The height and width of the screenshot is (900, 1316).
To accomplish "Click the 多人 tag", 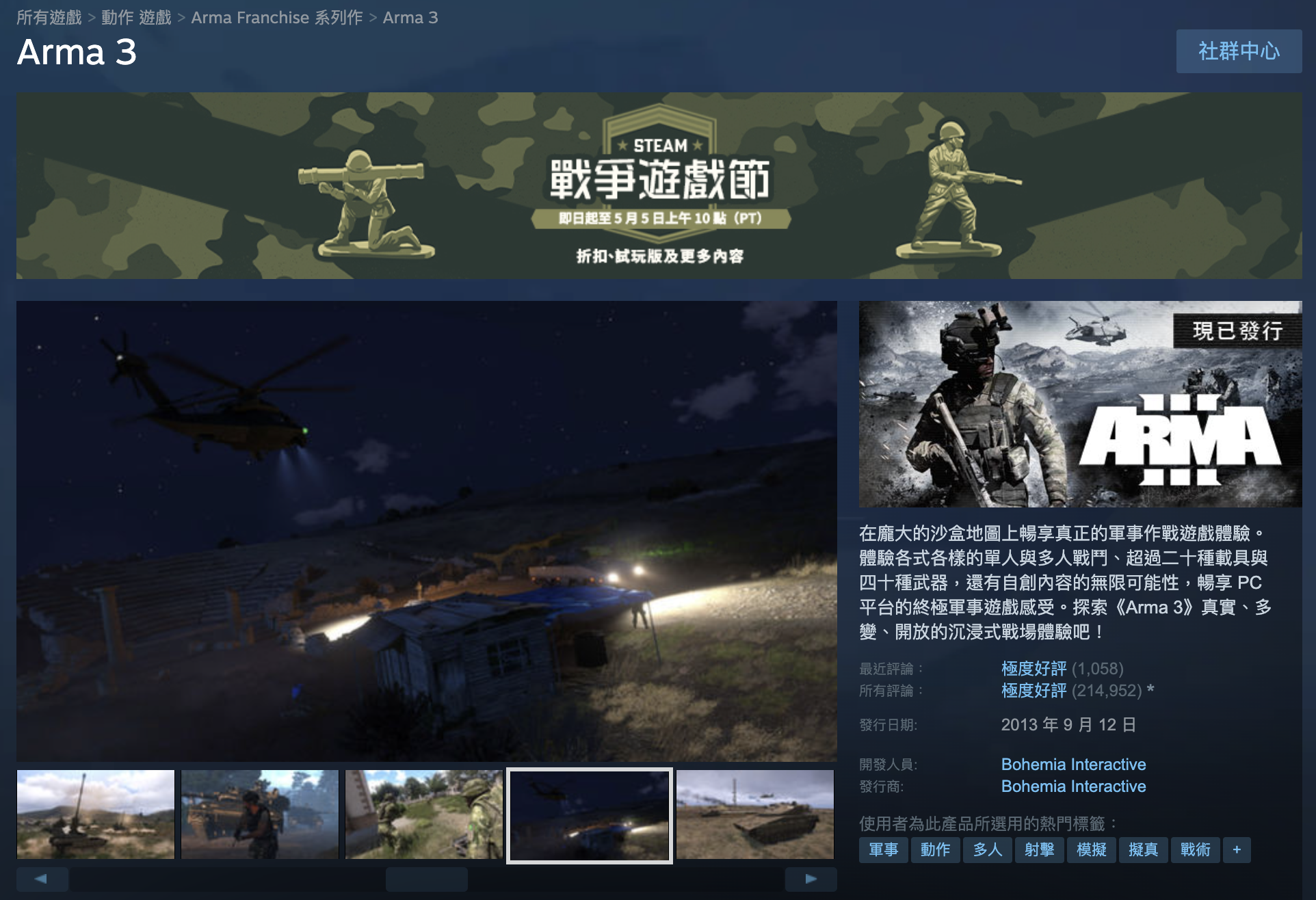I will pyautogui.click(x=987, y=850).
